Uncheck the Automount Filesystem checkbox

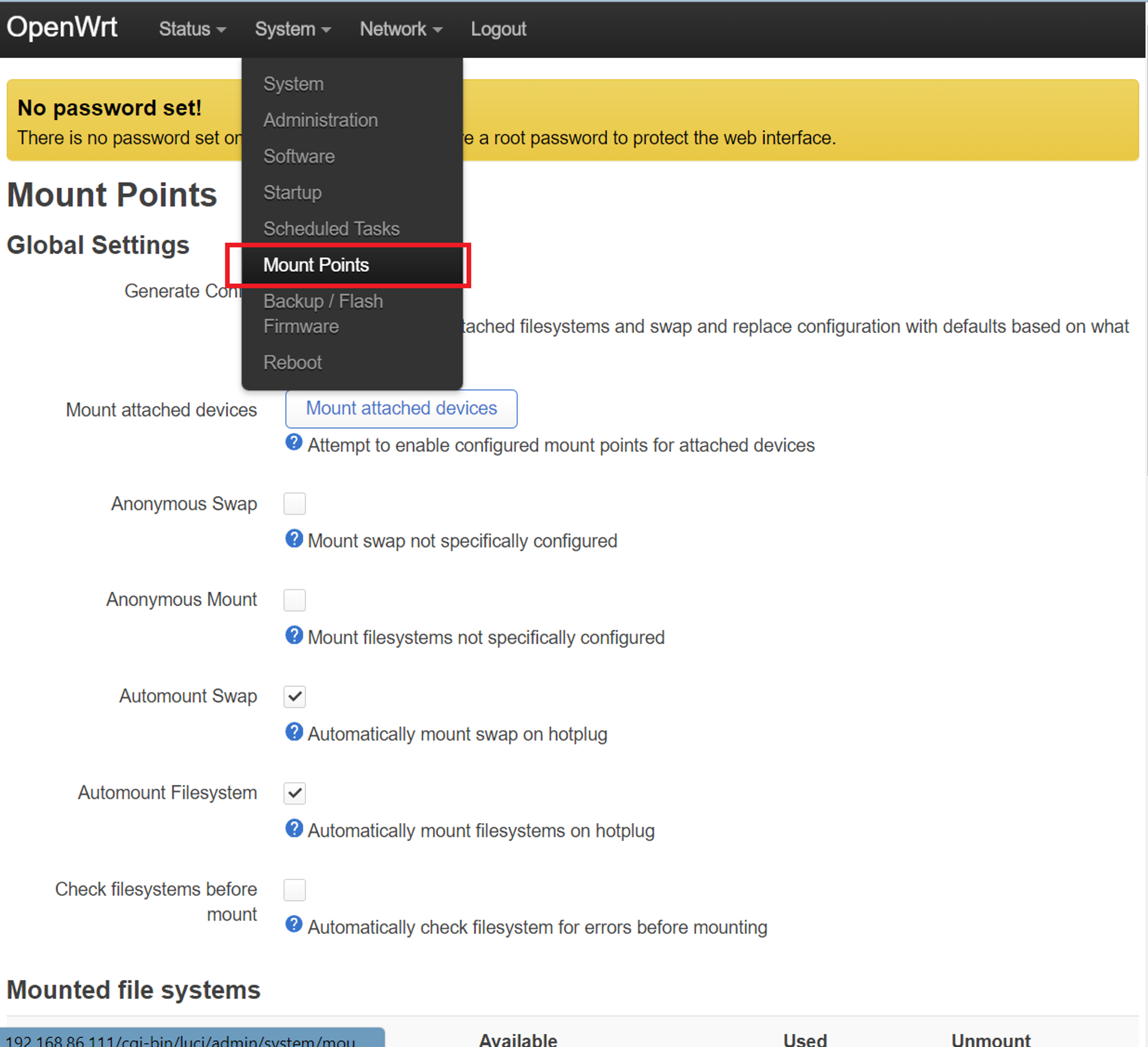tap(294, 793)
